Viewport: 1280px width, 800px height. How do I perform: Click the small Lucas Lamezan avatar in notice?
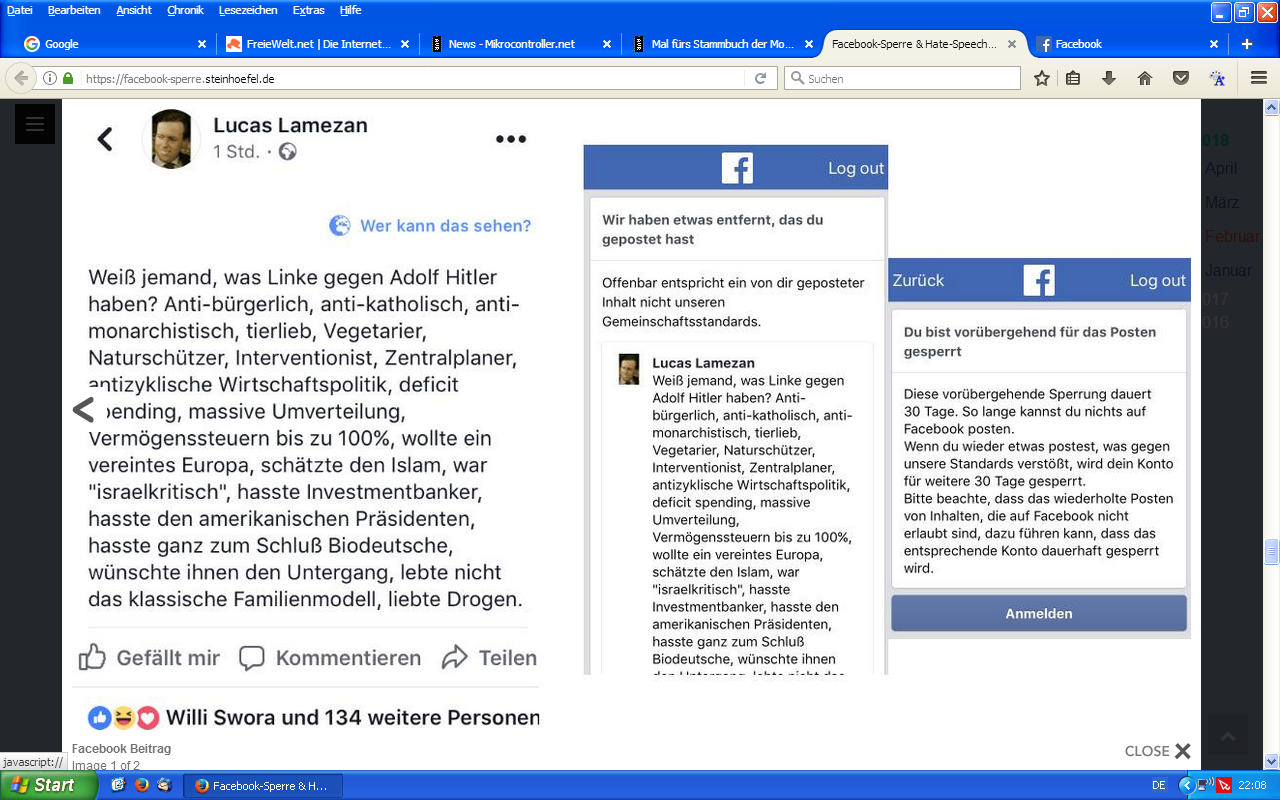[x=629, y=369]
